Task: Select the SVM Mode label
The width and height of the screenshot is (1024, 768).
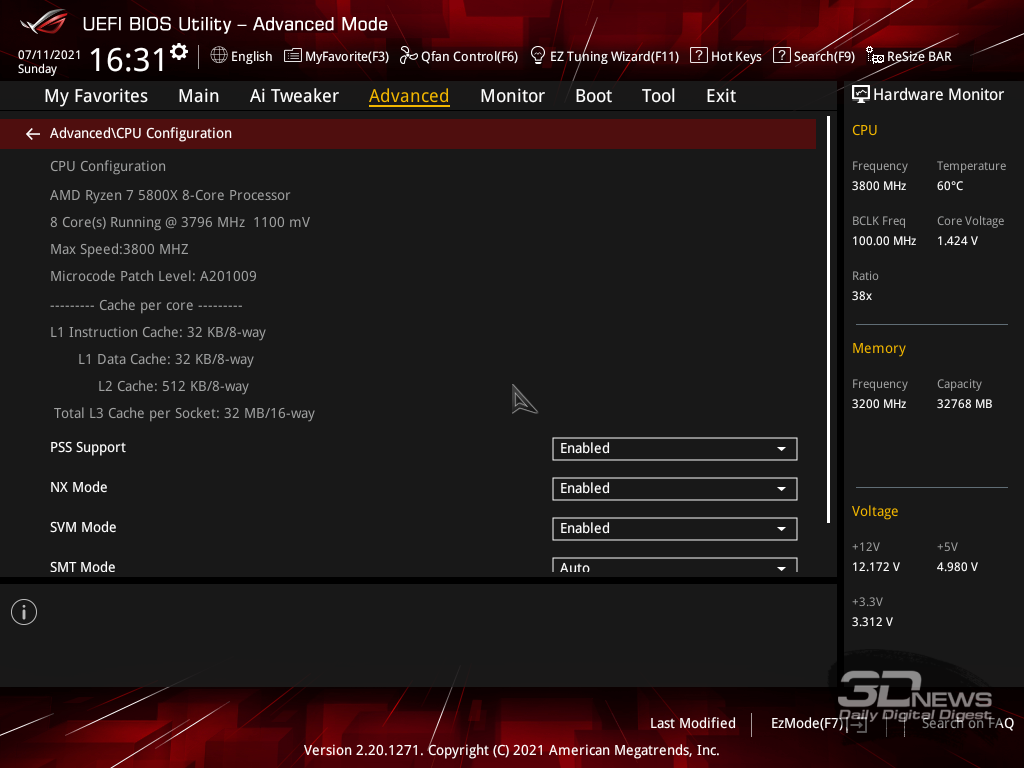Action: coord(83,527)
